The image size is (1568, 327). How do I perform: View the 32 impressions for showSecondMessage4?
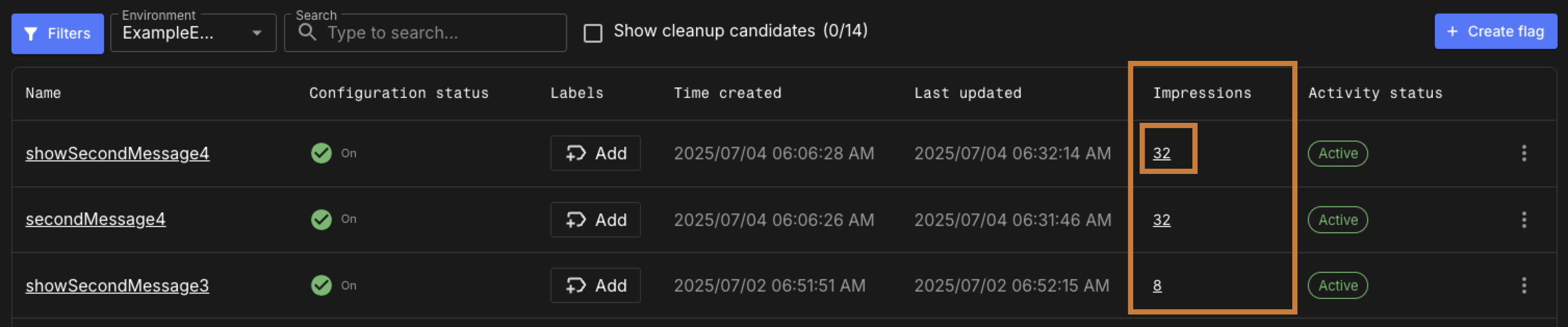point(1161,154)
